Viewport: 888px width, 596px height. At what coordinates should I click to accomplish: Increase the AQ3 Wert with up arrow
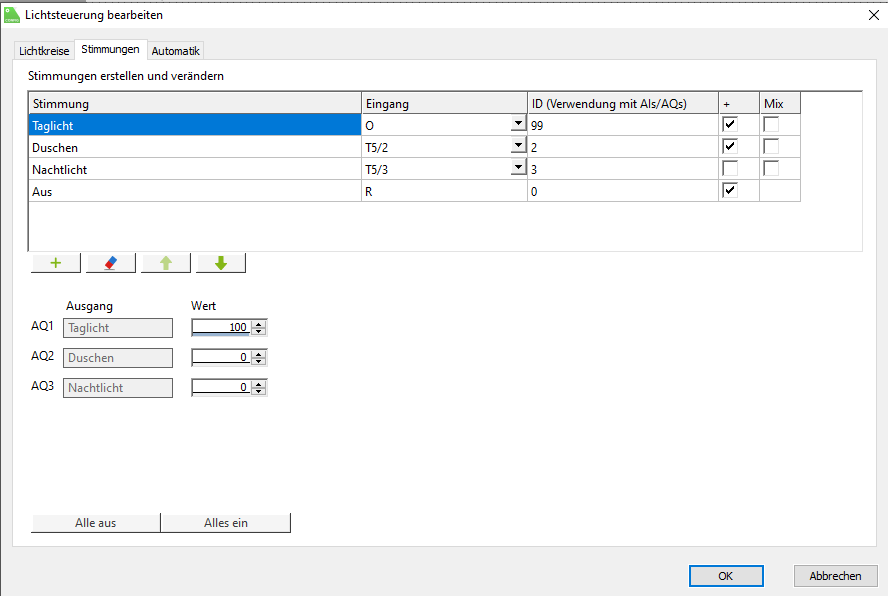pos(259,385)
